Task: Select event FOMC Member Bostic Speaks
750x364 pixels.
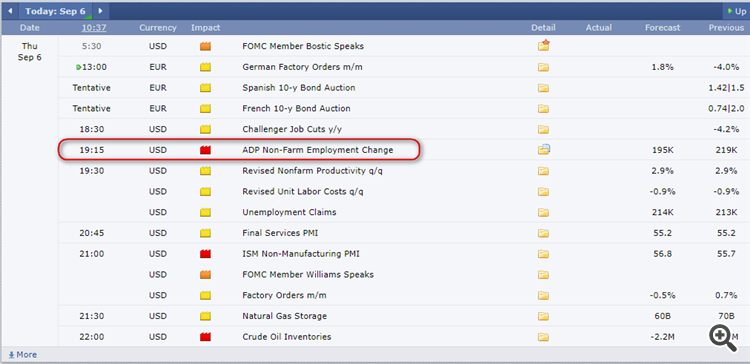Action: click(303, 46)
